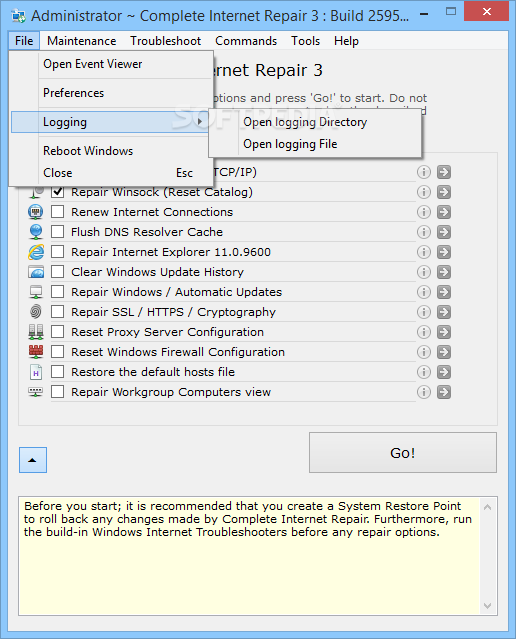
Task: Click the Internet Explorer logo icon
Action: tap(36, 252)
